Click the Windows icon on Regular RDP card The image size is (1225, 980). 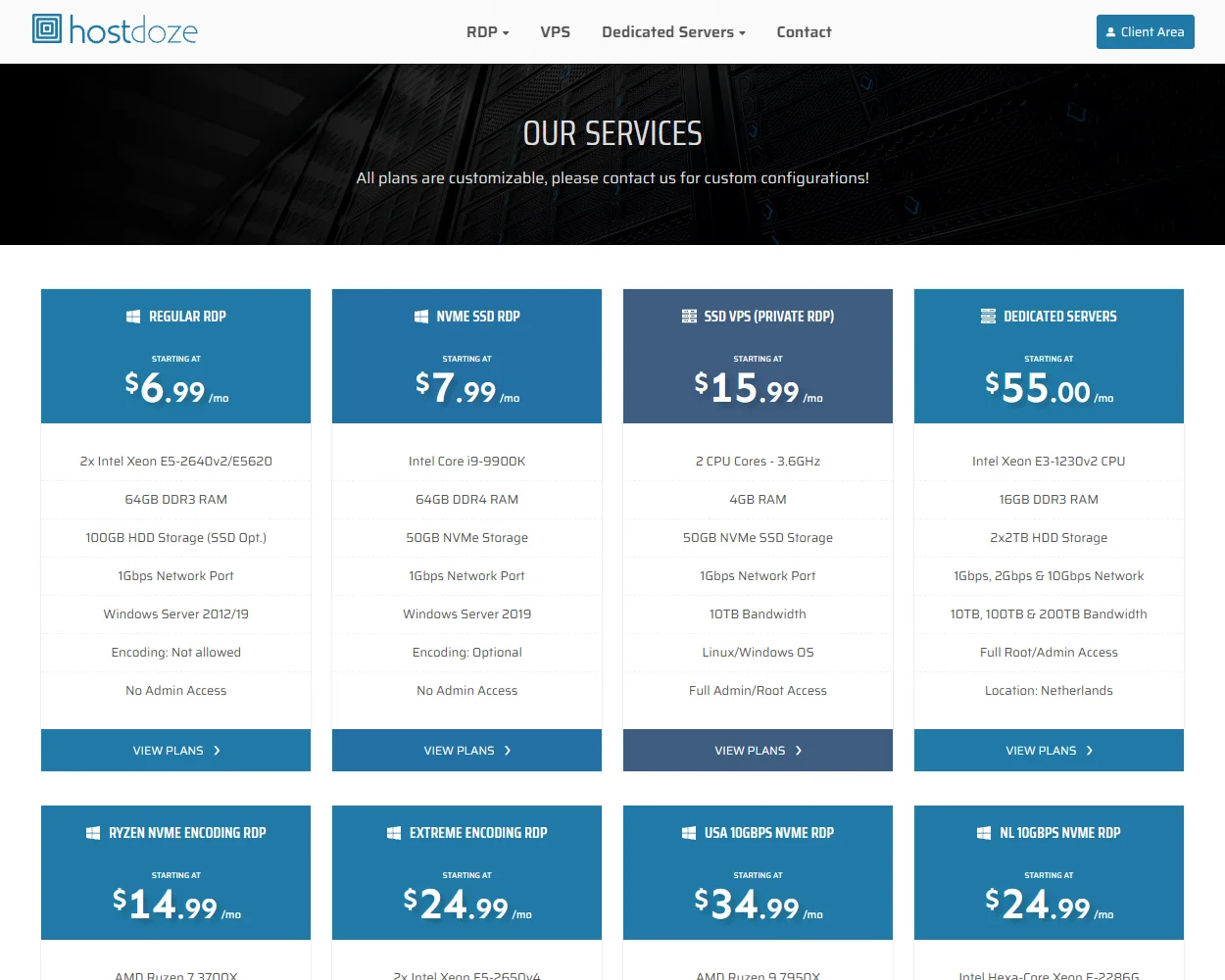[x=132, y=316]
